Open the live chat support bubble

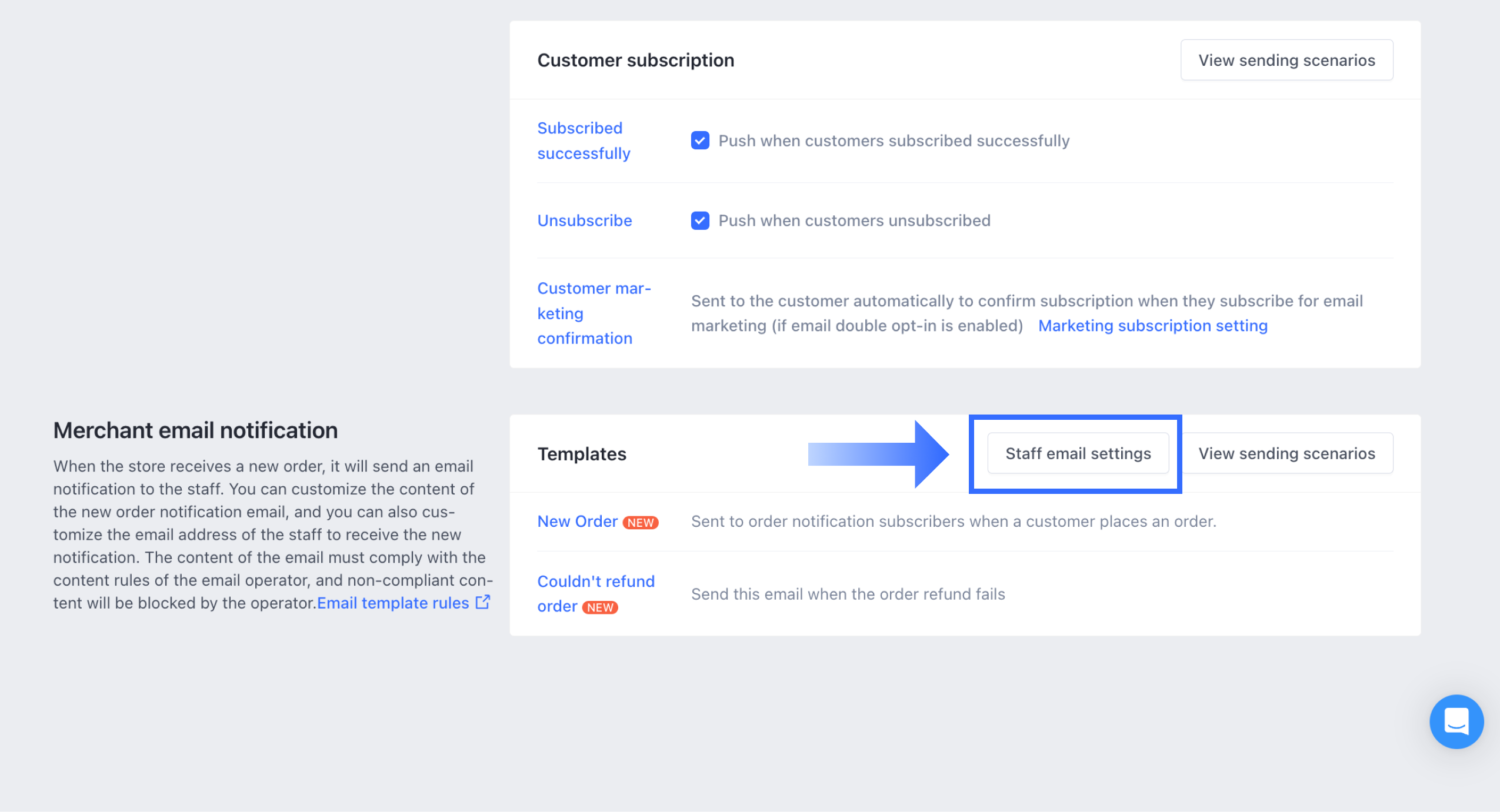coord(1456,721)
